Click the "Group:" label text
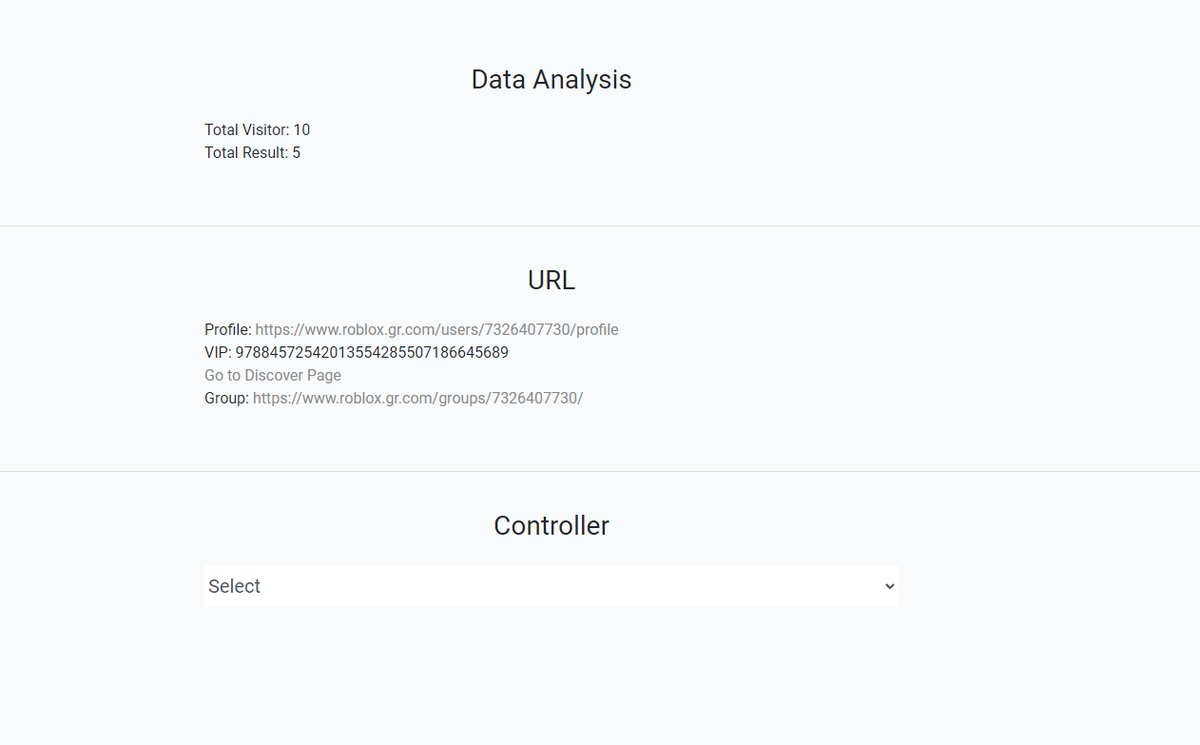Screen dimensions: 1200x745 (x=227, y=398)
